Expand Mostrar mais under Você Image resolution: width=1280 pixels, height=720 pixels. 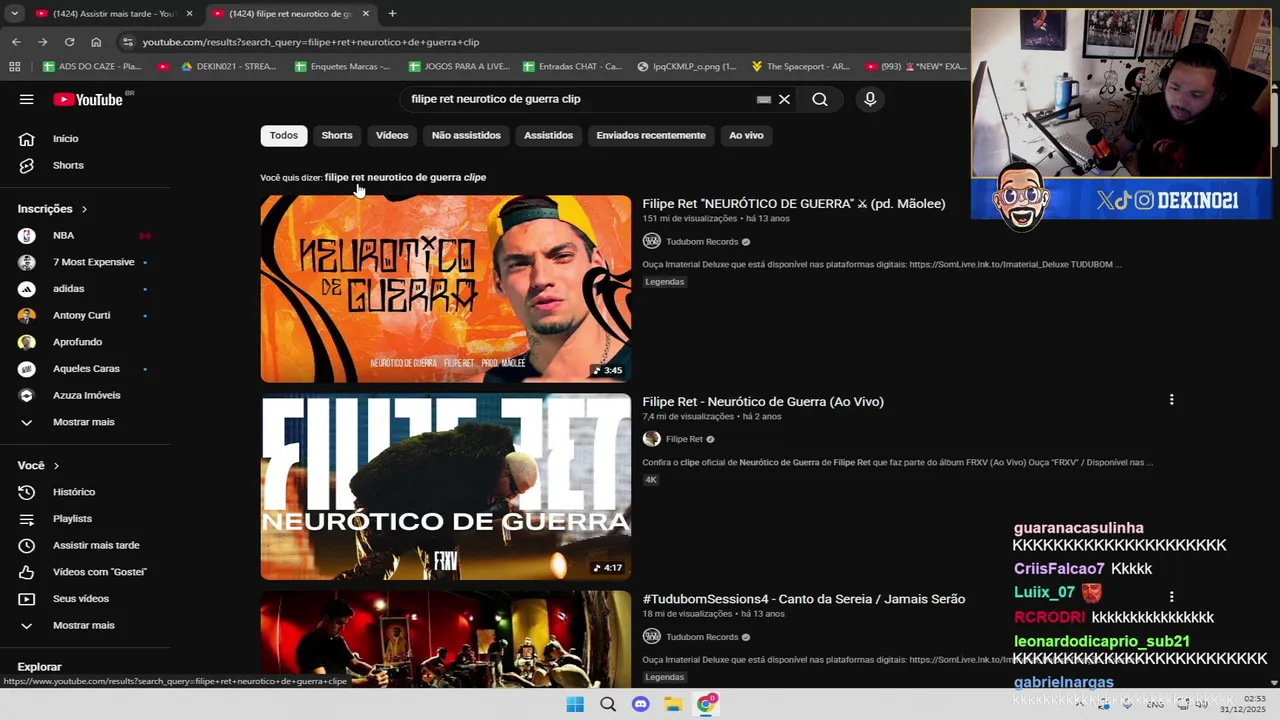pos(86,625)
